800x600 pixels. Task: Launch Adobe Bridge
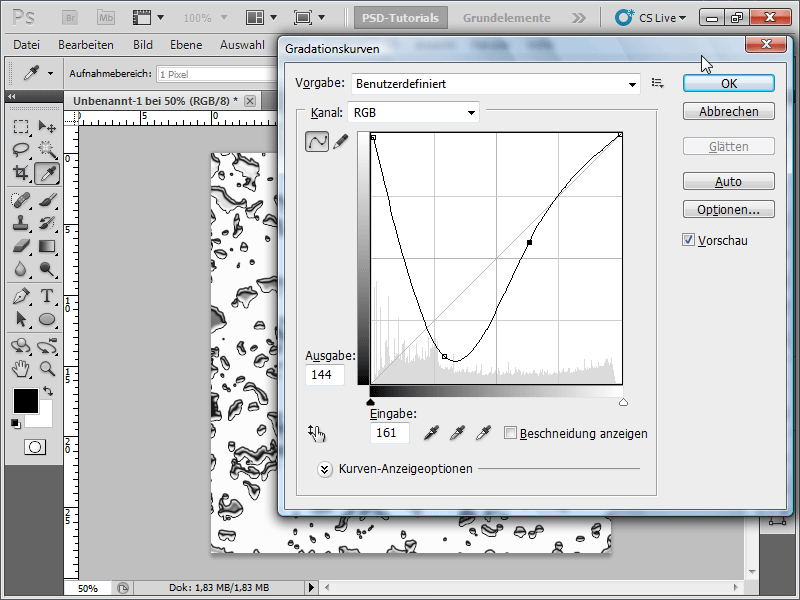tap(70, 18)
